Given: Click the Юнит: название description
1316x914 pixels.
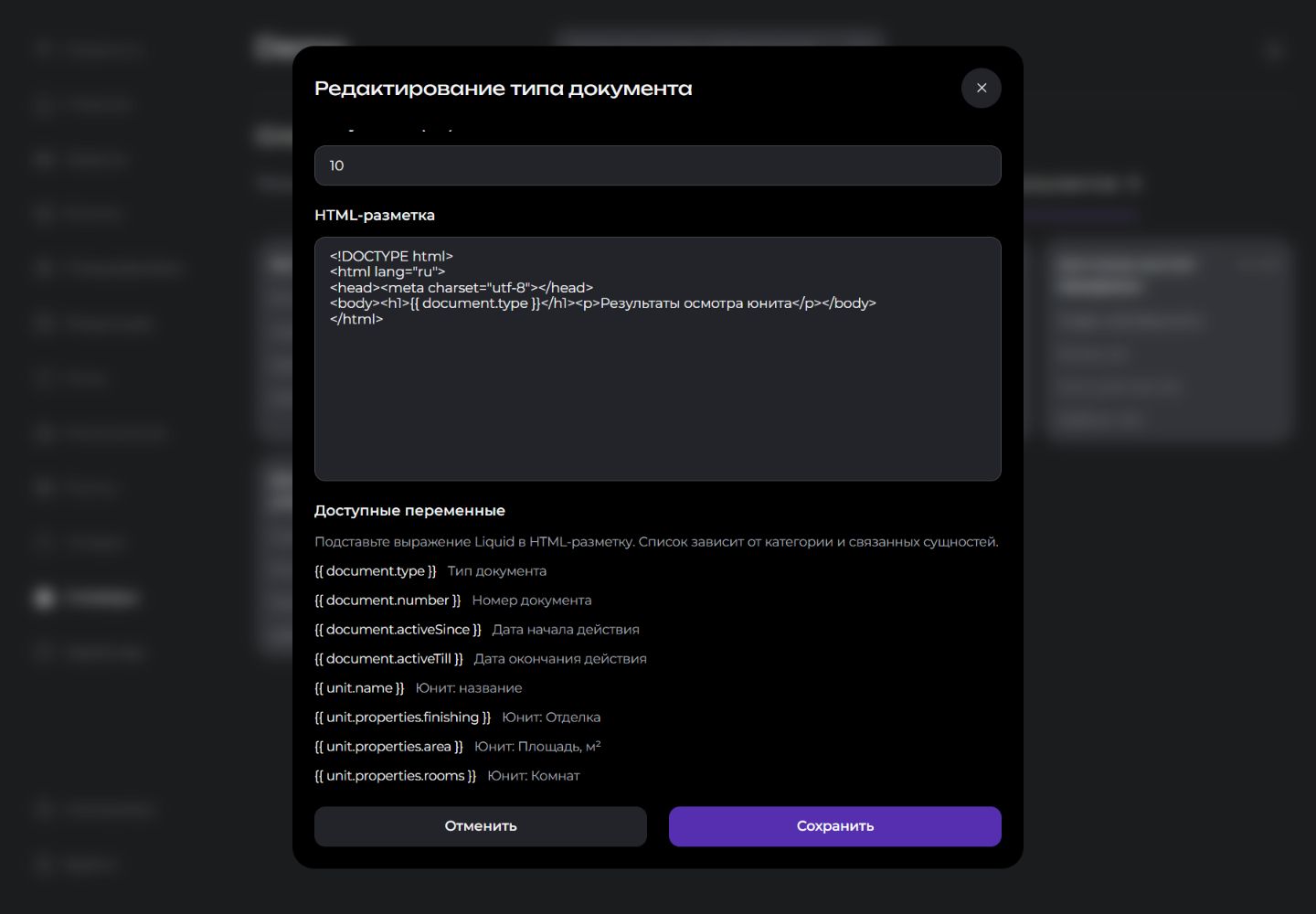Looking at the screenshot, I should coord(469,688).
